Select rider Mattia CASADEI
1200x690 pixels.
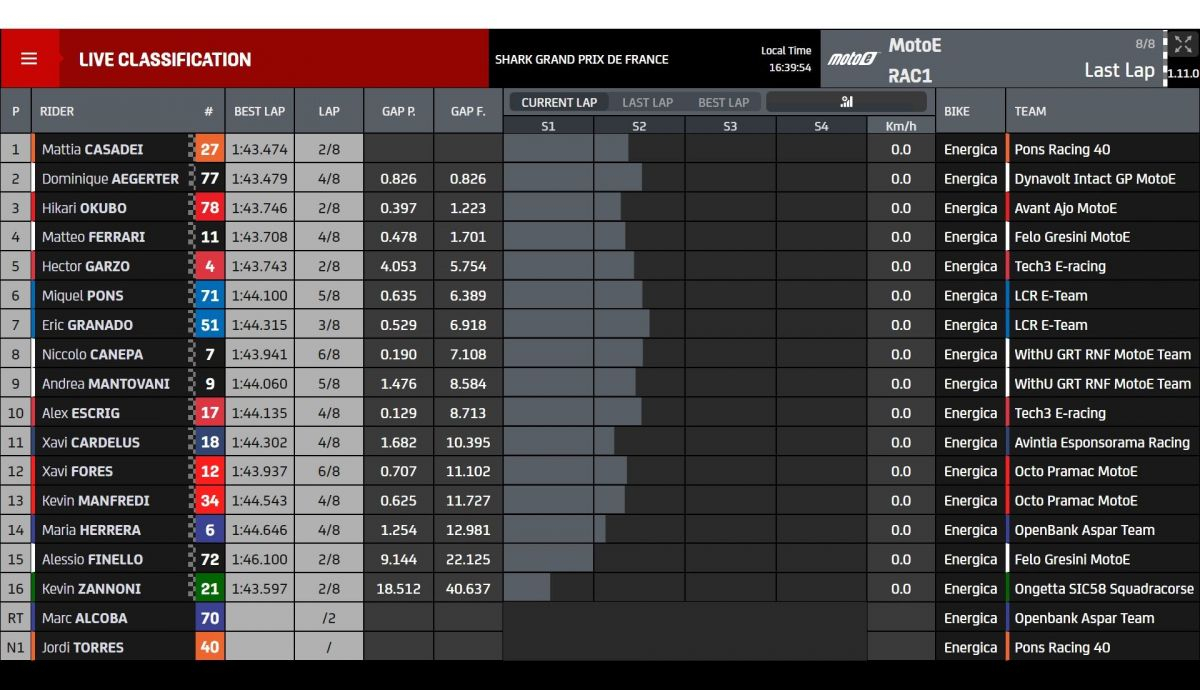[93, 149]
